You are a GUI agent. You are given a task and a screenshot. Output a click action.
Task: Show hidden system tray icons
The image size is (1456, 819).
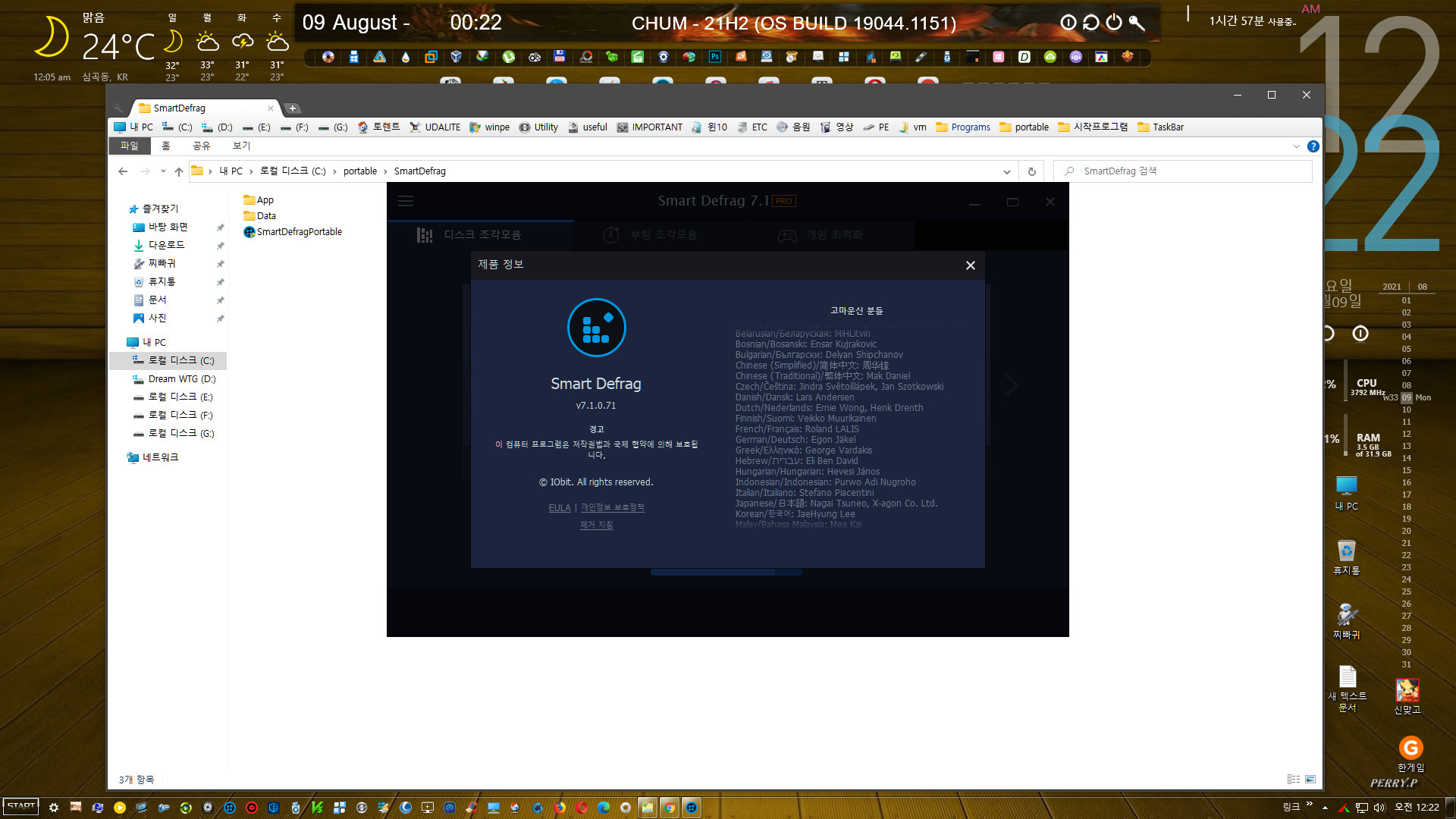[1325, 808]
